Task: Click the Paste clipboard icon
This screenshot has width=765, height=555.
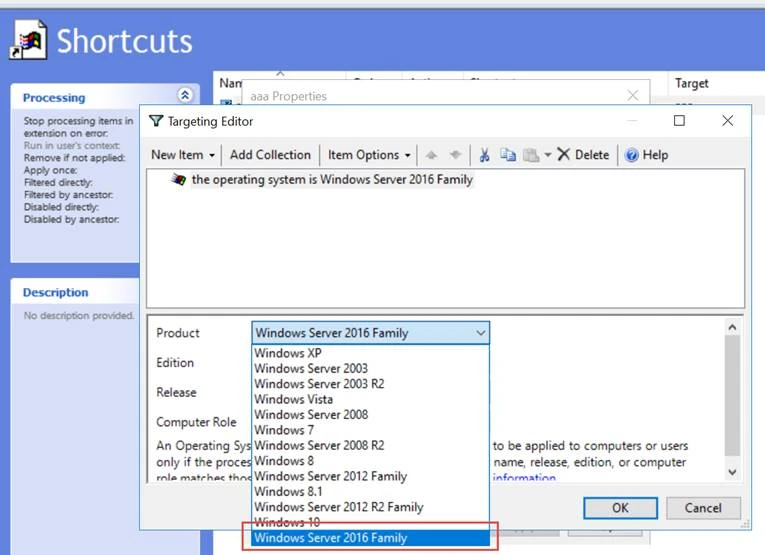Action: 530,155
